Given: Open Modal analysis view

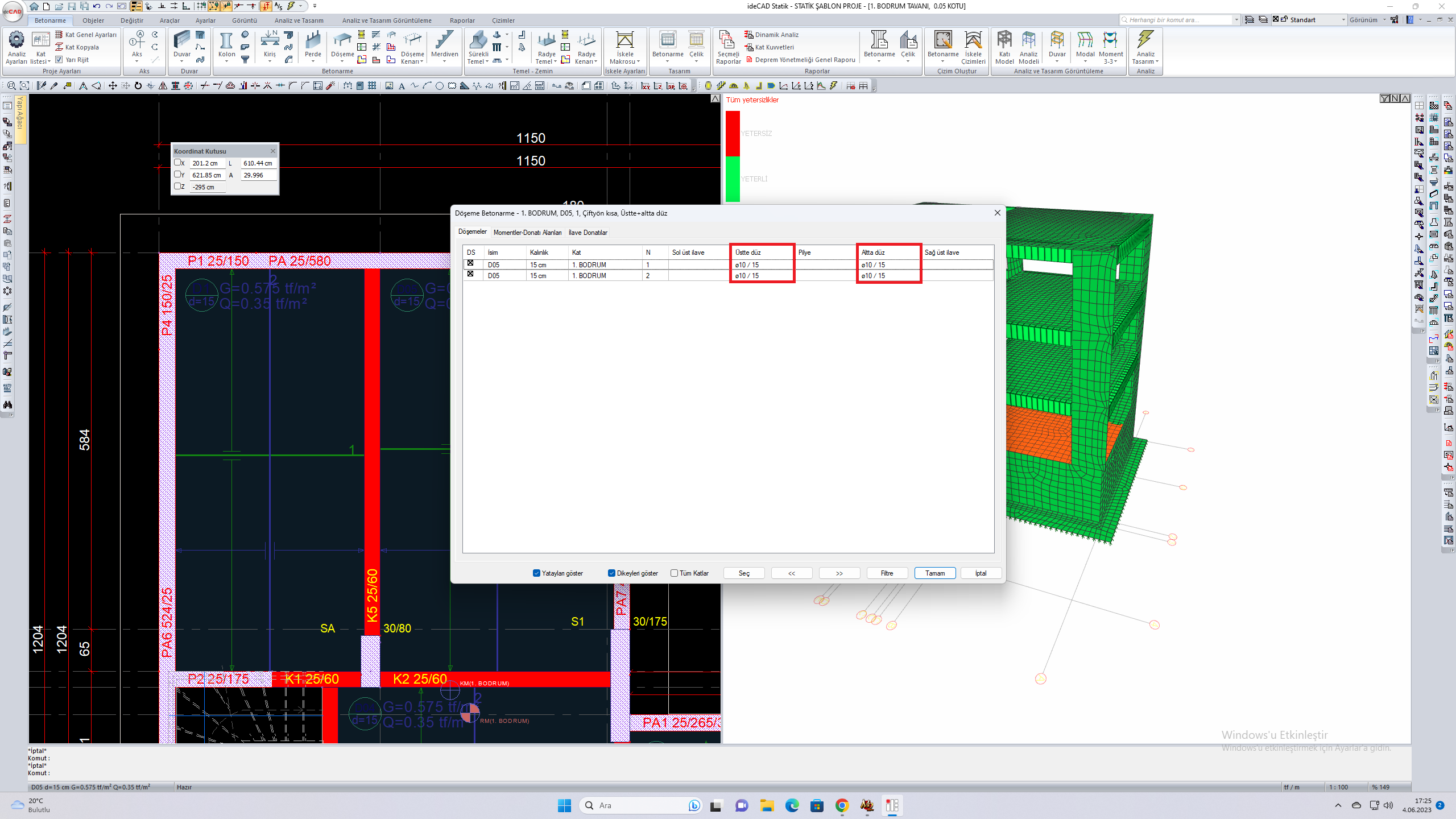Looking at the screenshot, I should 1085,47.
